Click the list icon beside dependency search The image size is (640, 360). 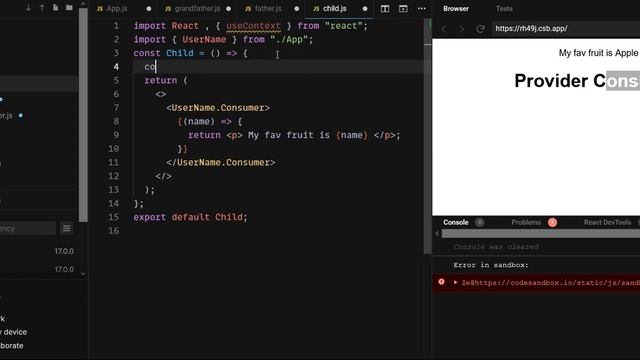(67, 229)
